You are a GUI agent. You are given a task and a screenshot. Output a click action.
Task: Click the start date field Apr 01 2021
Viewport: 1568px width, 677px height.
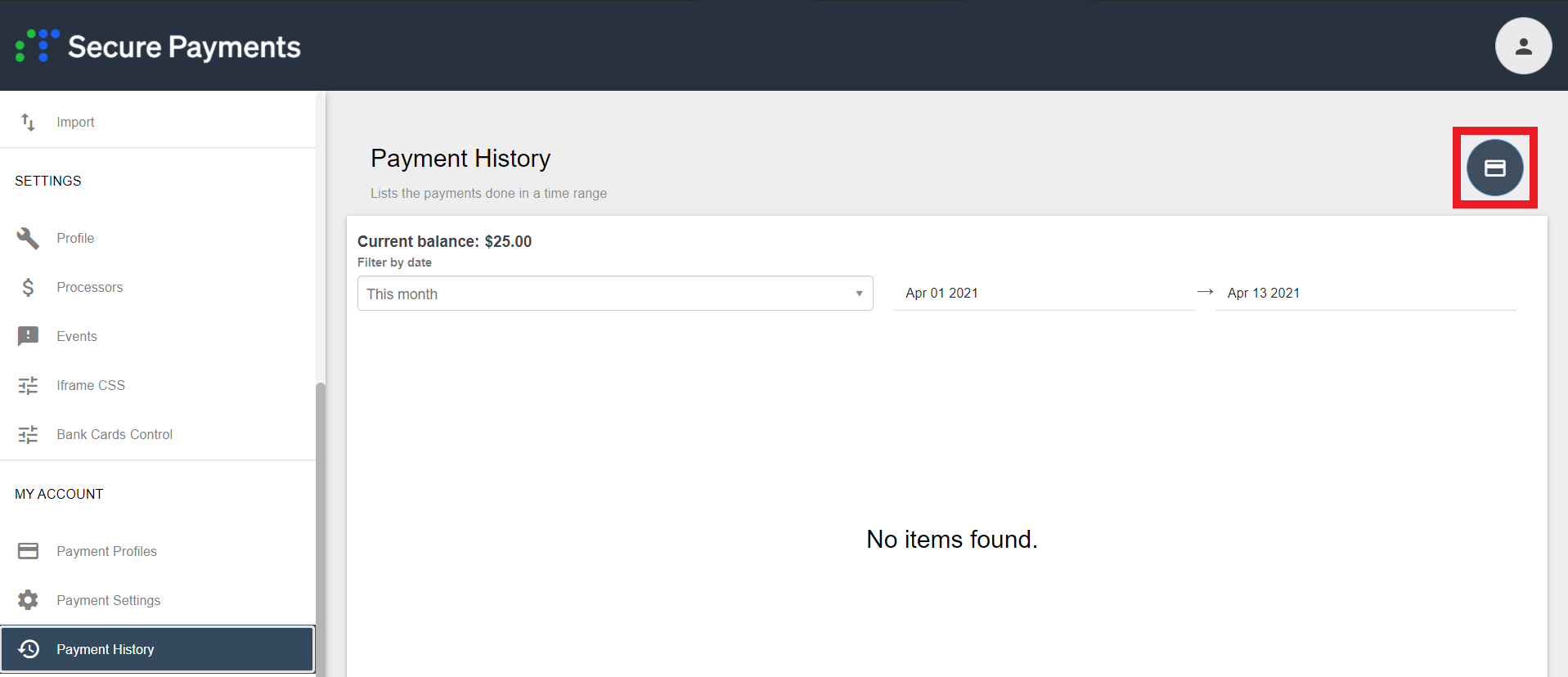coord(1045,293)
